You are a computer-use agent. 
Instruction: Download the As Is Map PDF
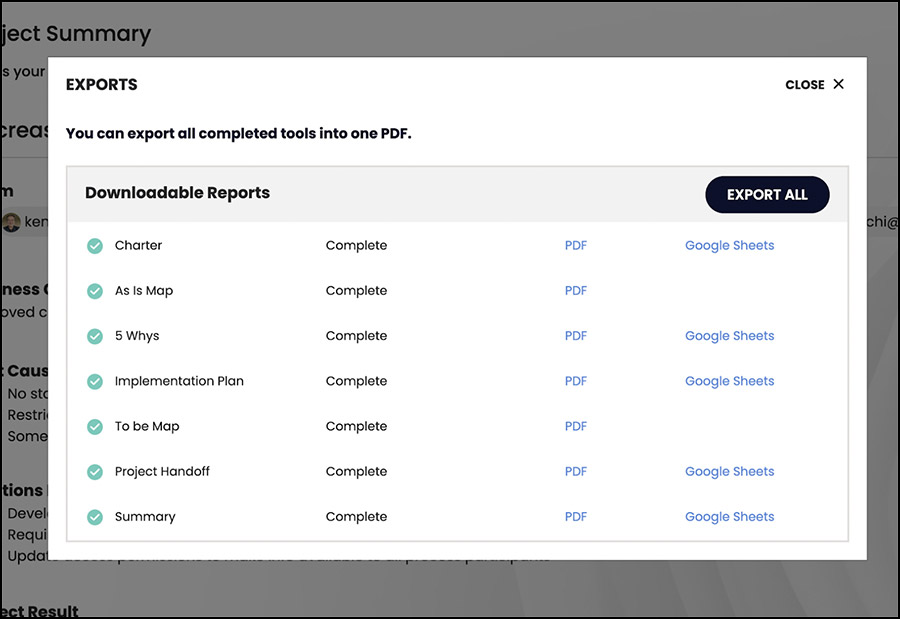click(x=576, y=291)
